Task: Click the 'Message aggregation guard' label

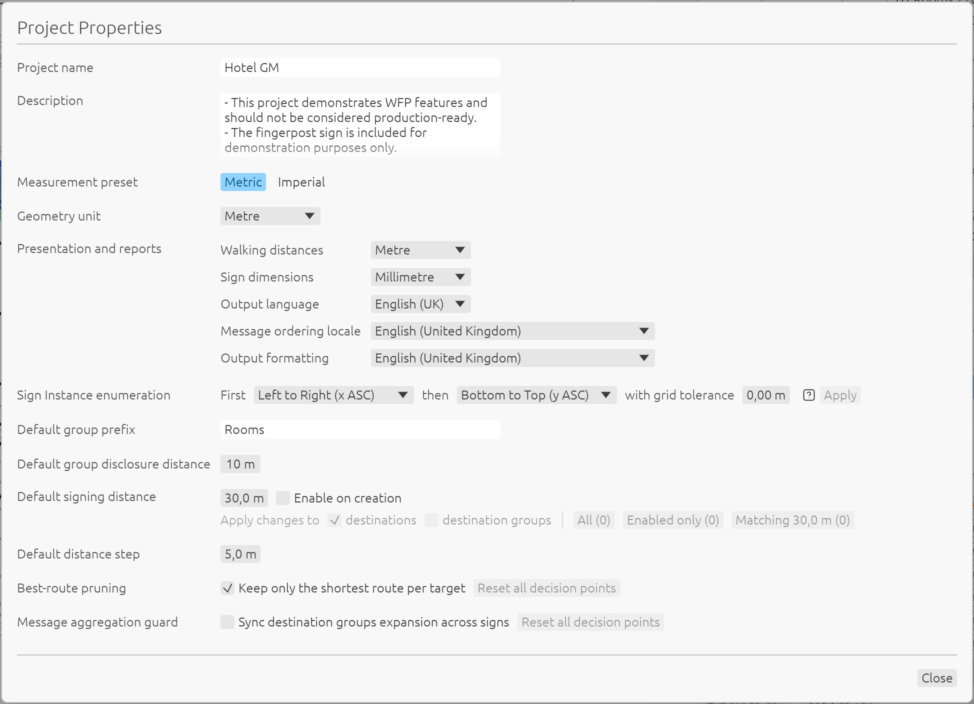Action: (98, 622)
